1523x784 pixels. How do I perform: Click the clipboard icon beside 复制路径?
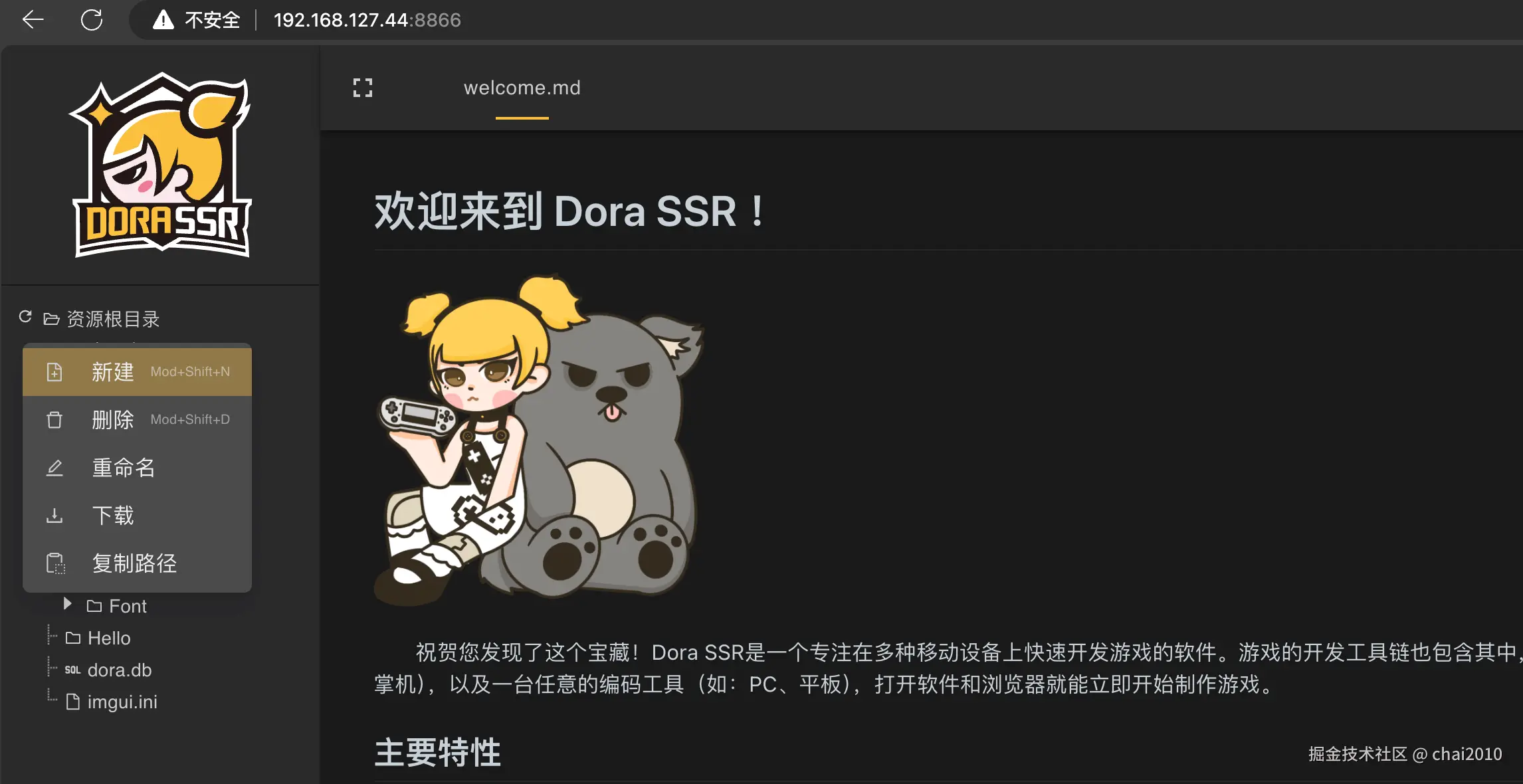click(56, 563)
